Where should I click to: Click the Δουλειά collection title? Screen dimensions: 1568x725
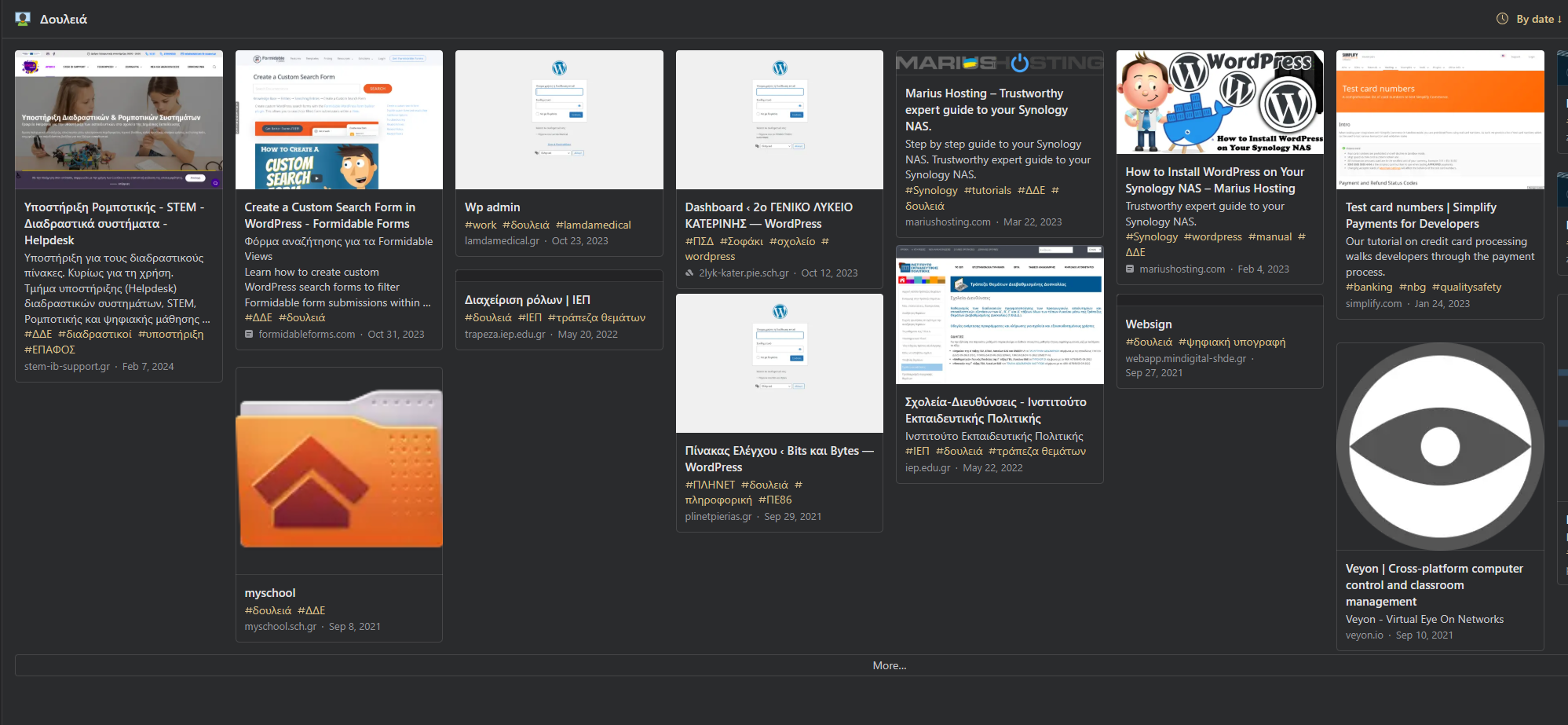(x=64, y=19)
